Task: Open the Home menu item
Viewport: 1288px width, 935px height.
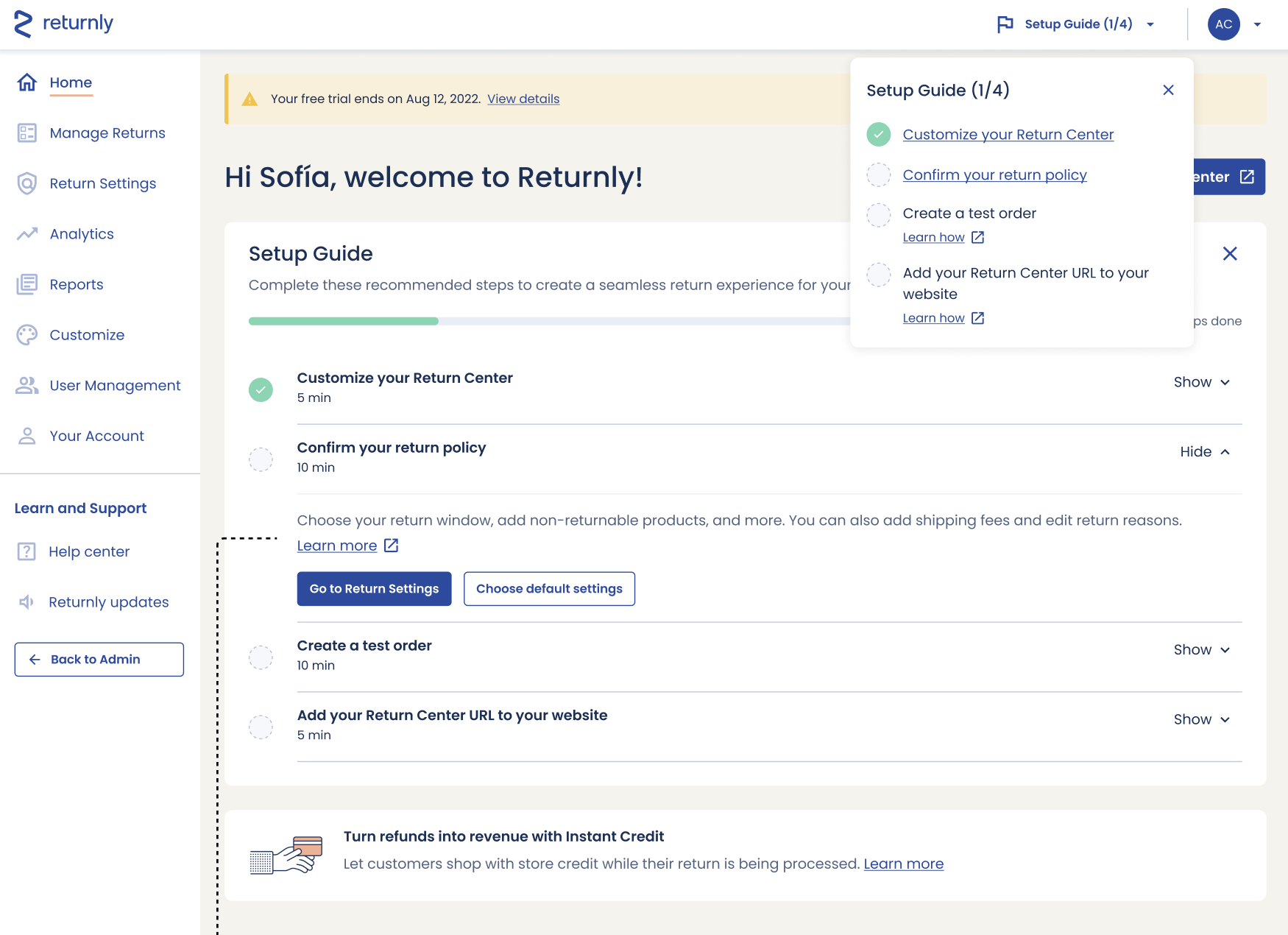Action: pos(71,82)
